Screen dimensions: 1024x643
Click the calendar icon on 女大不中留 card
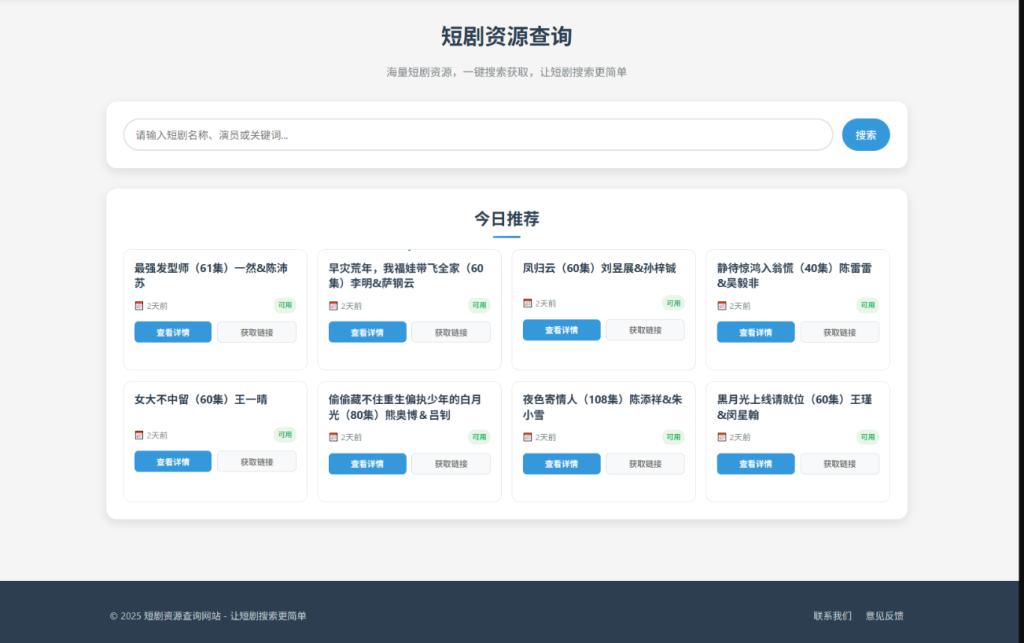tap(137, 435)
